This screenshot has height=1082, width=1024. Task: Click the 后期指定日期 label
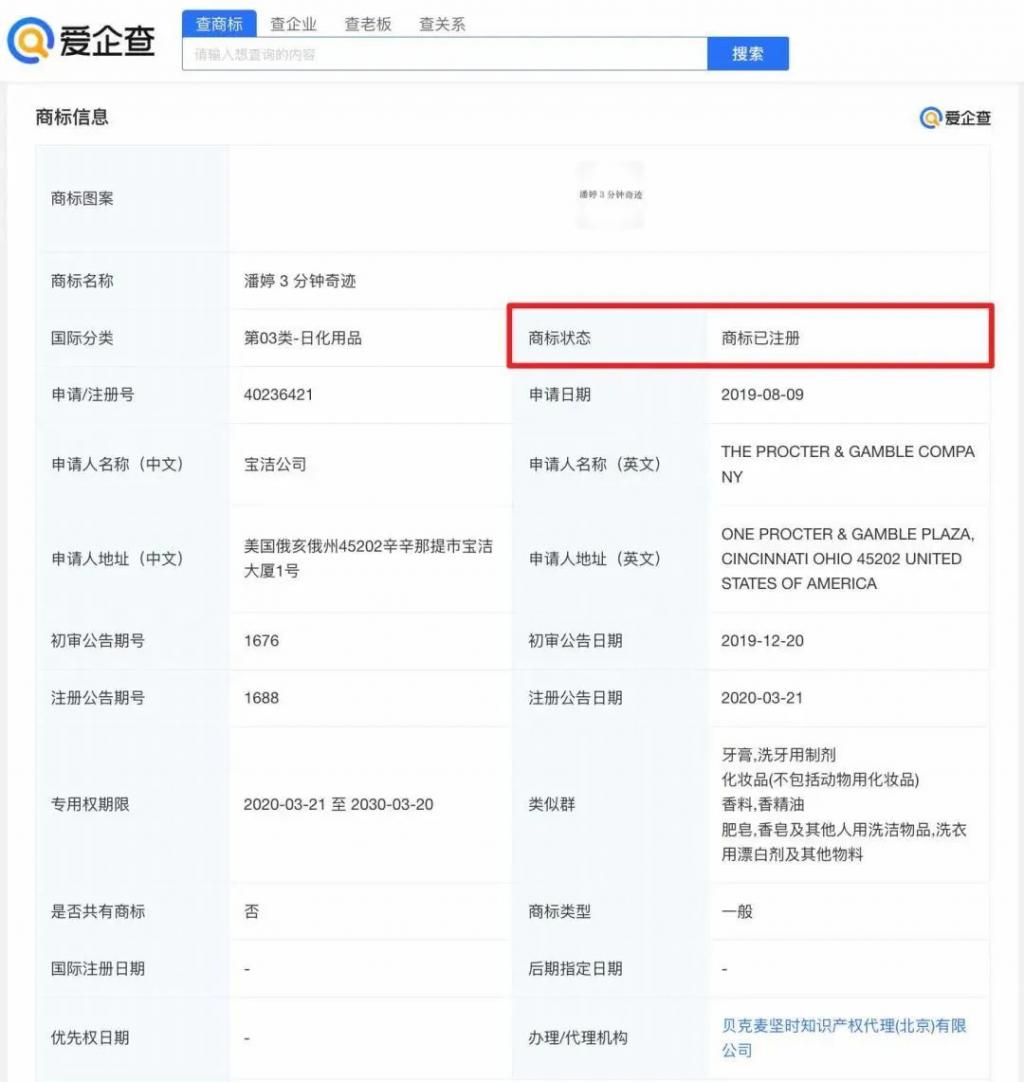point(575,969)
